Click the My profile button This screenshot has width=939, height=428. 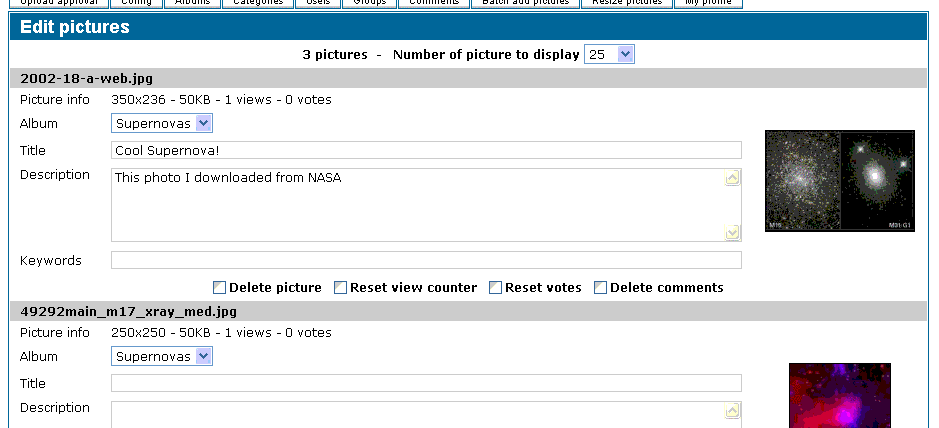tap(708, 2)
